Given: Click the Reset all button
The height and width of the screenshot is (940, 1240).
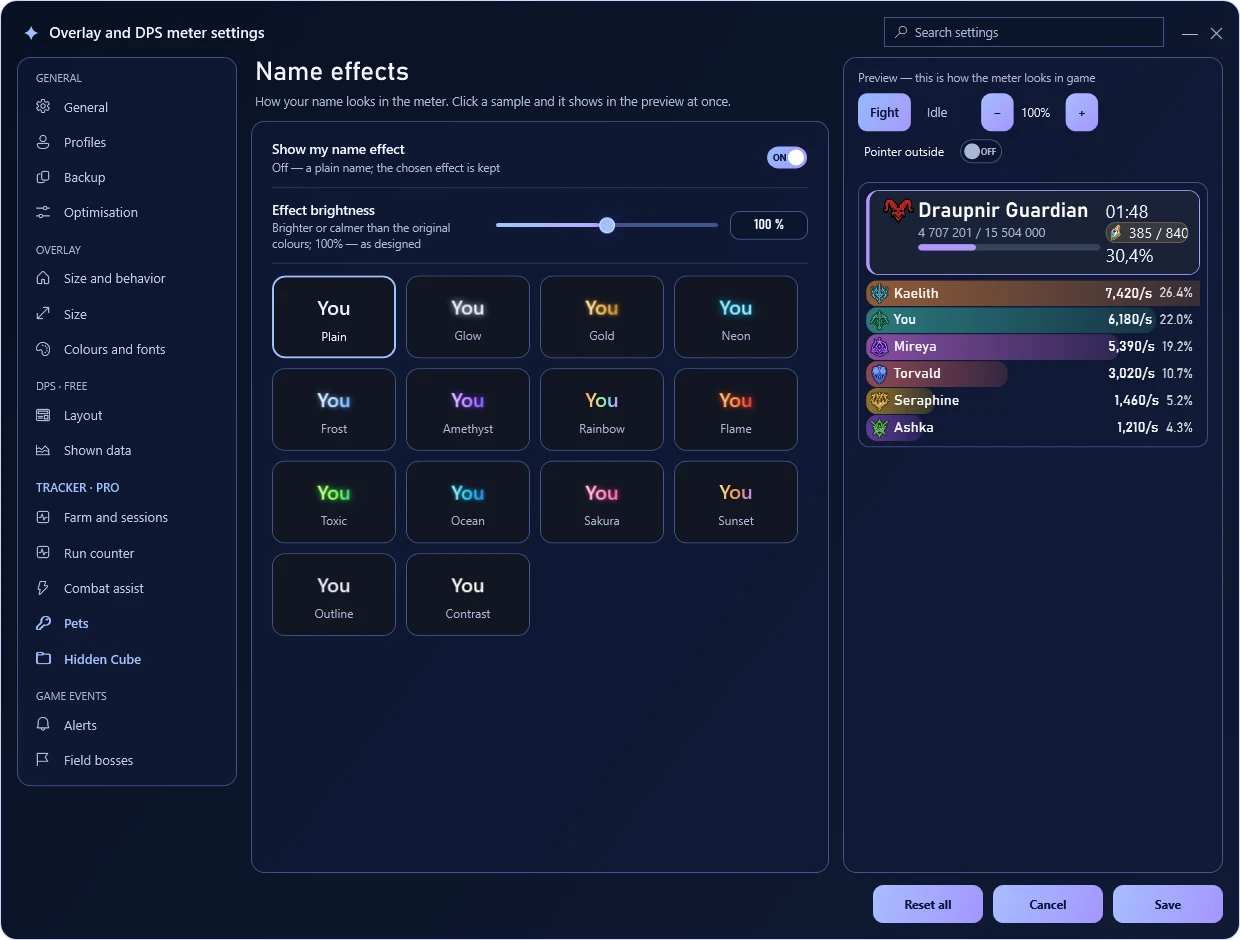Looking at the screenshot, I should click(928, 904).
